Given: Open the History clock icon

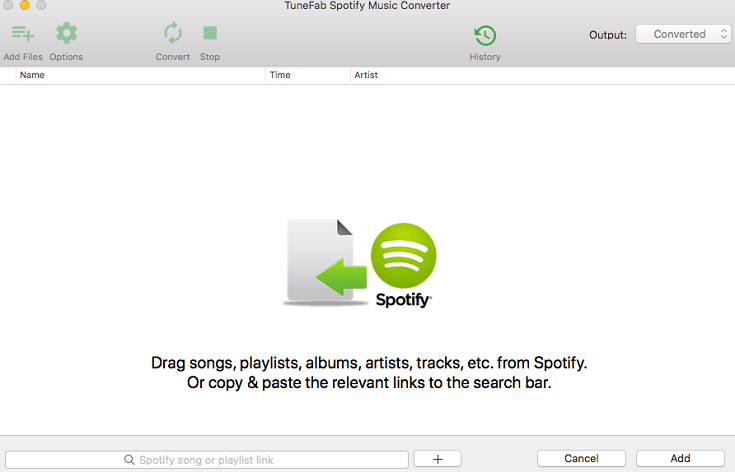Looking at the screenshot, I should tap(485, 35).
